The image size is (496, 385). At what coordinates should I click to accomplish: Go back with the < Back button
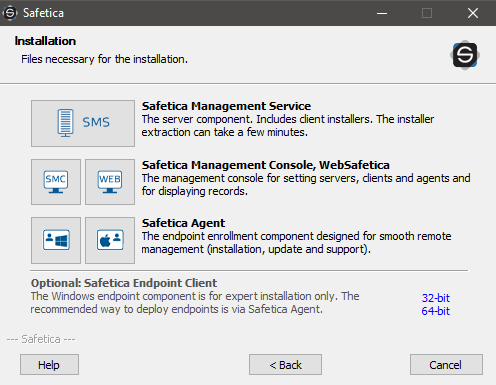click(x=285, y=365)
